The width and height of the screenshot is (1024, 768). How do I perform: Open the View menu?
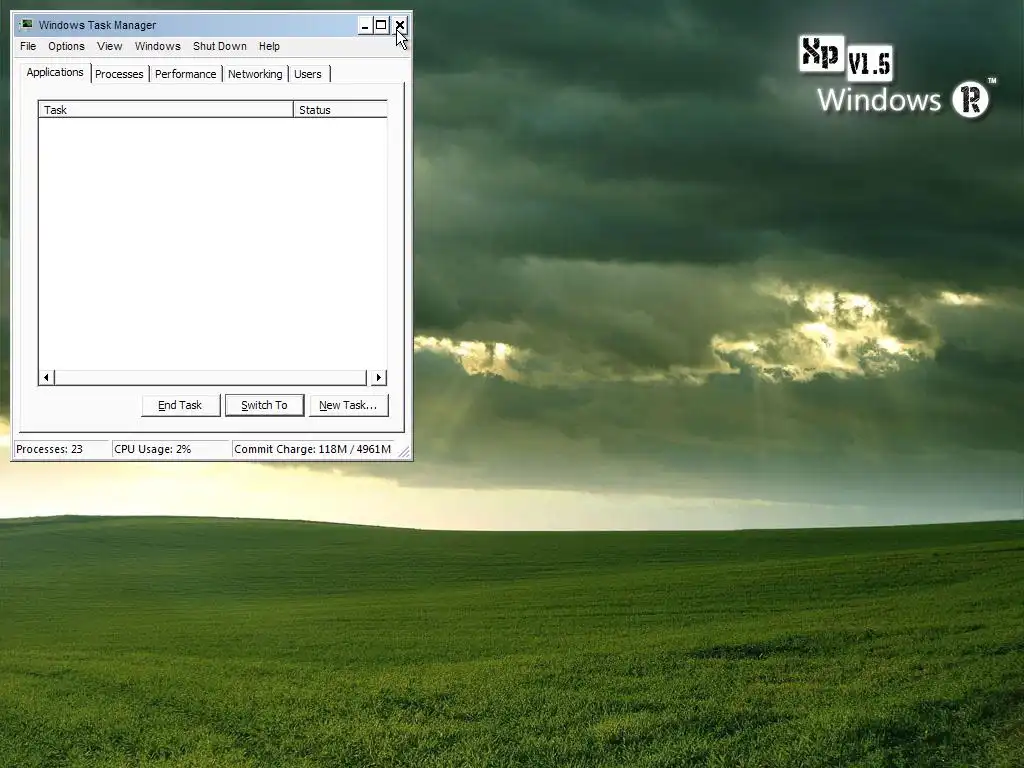[x=110, y=46]
